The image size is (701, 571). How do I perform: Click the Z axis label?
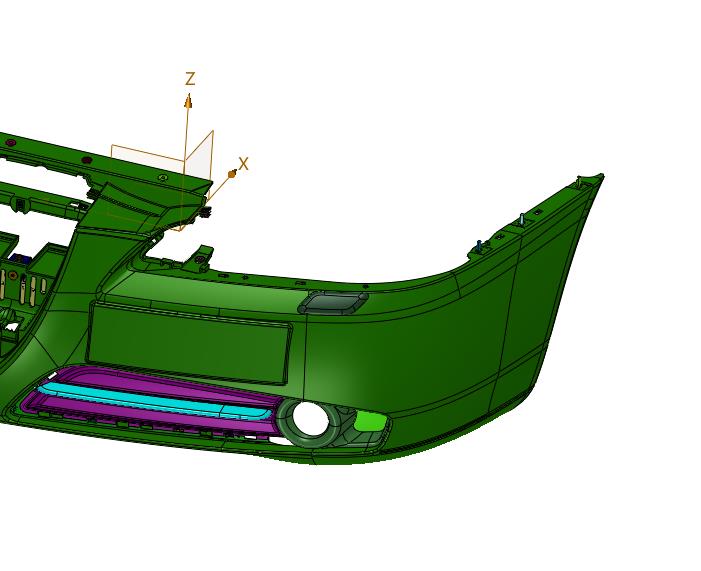coord(190,79)
